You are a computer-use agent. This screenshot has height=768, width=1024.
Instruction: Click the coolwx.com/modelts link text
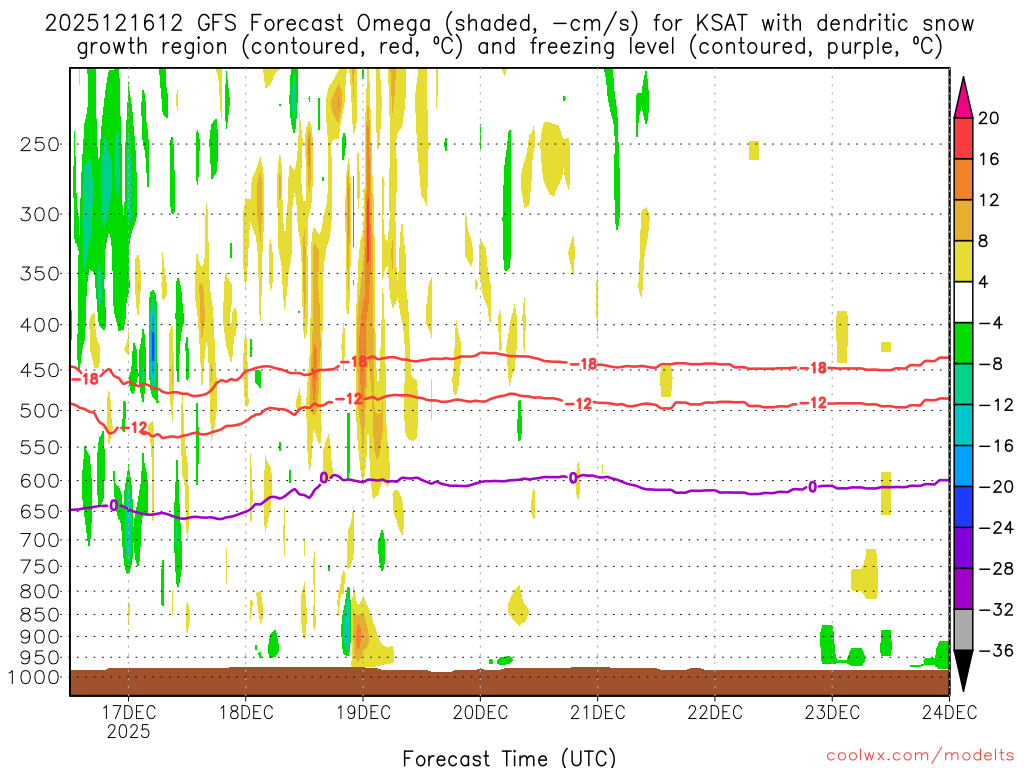pyautogui.click(x=920, y=756)
